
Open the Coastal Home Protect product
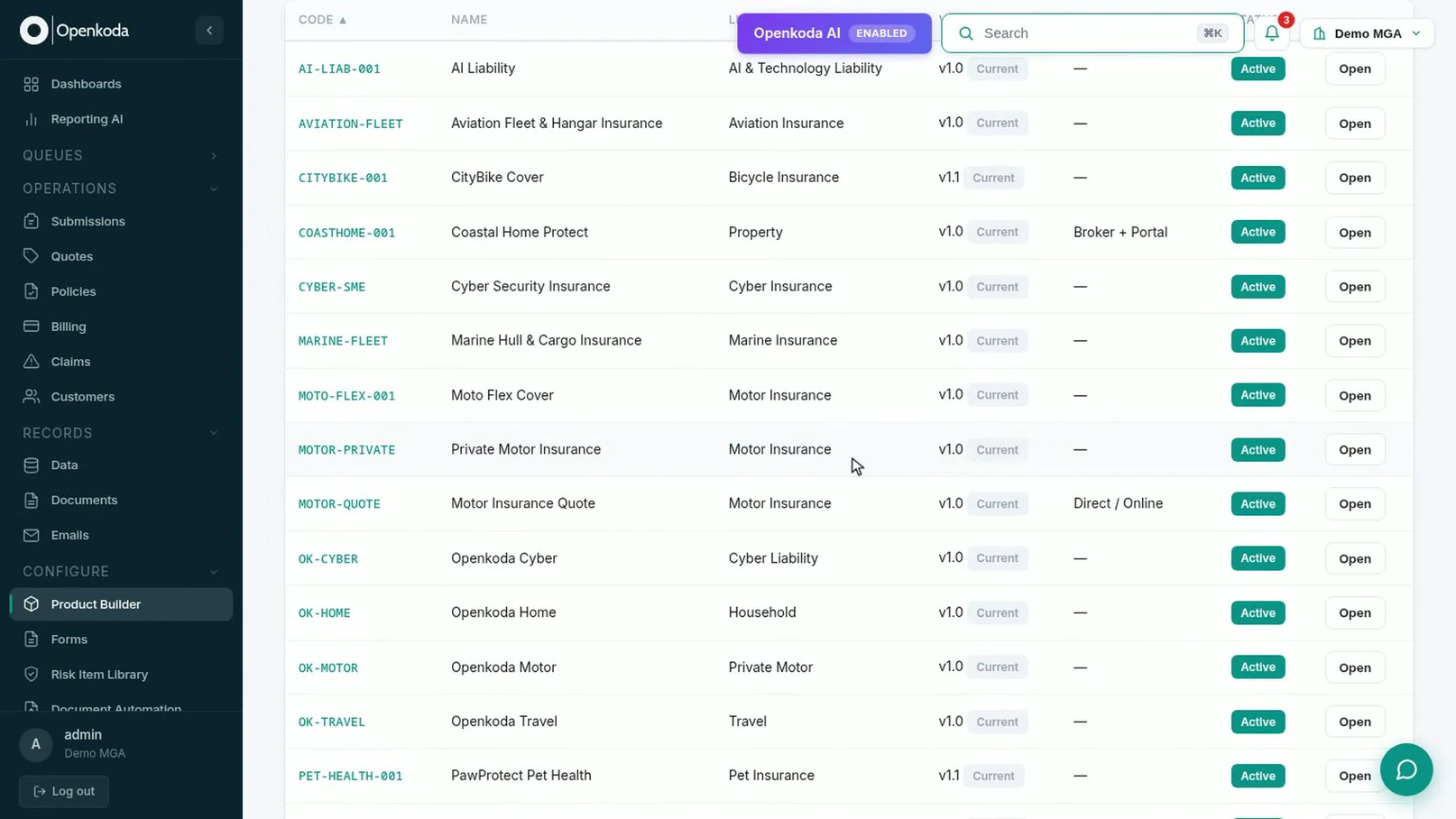pyautogui.click(x=1355, y=233)
